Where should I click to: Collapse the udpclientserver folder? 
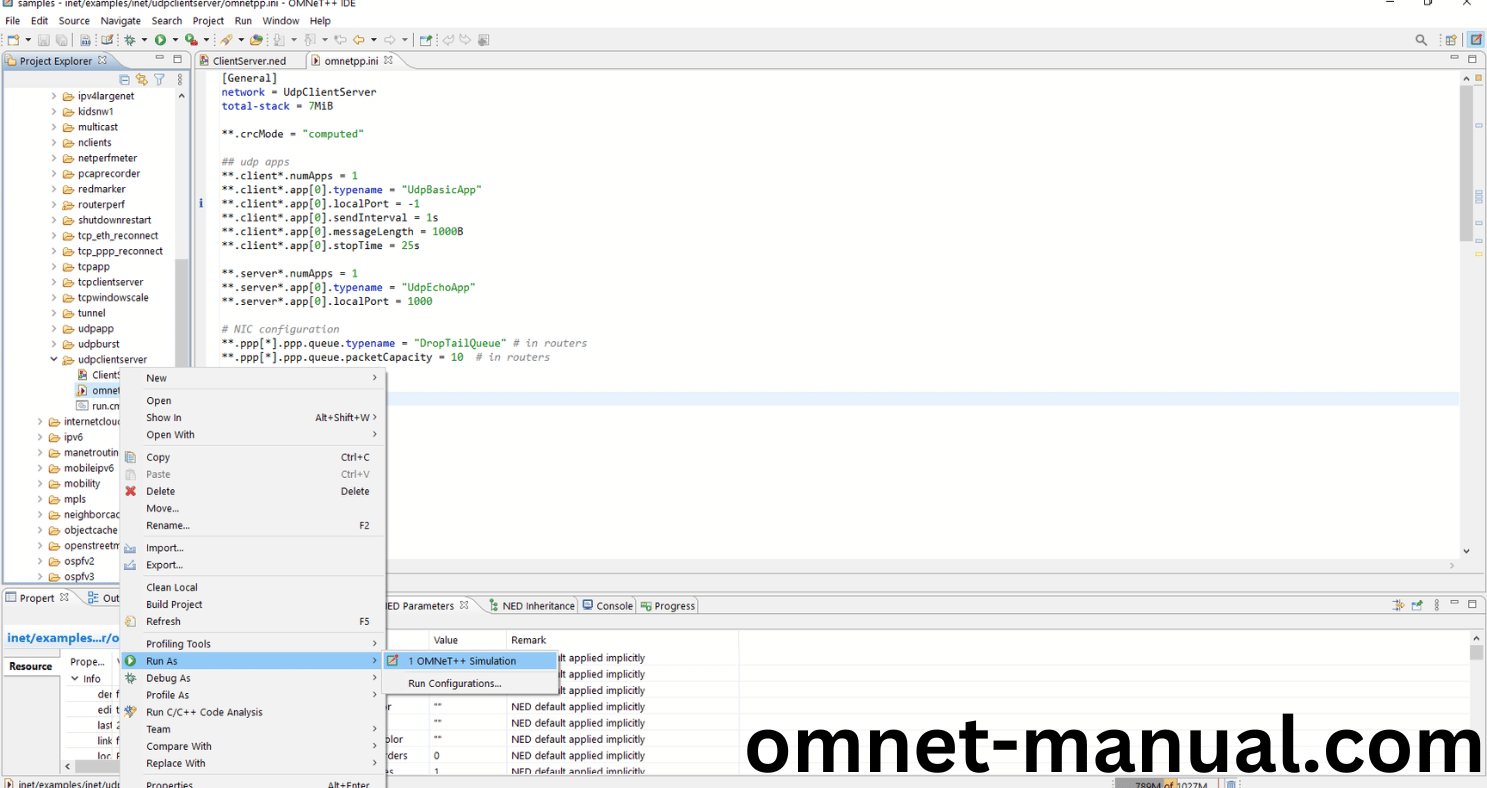54,359
